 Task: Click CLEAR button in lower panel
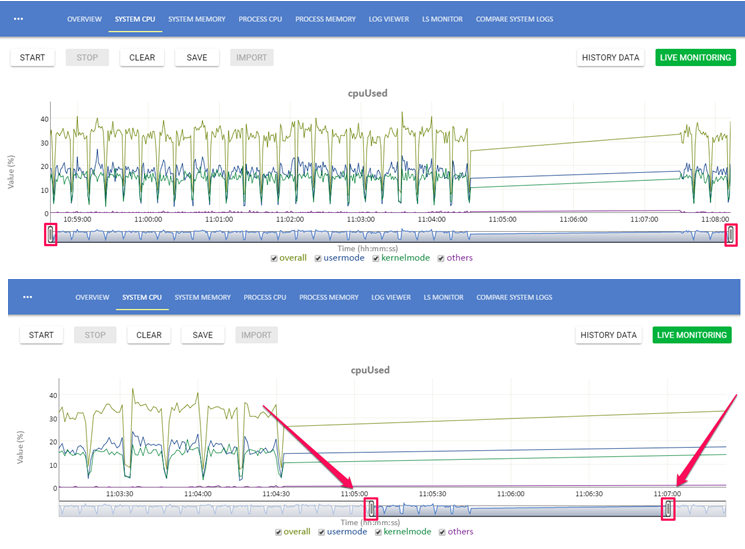[149, 335]
